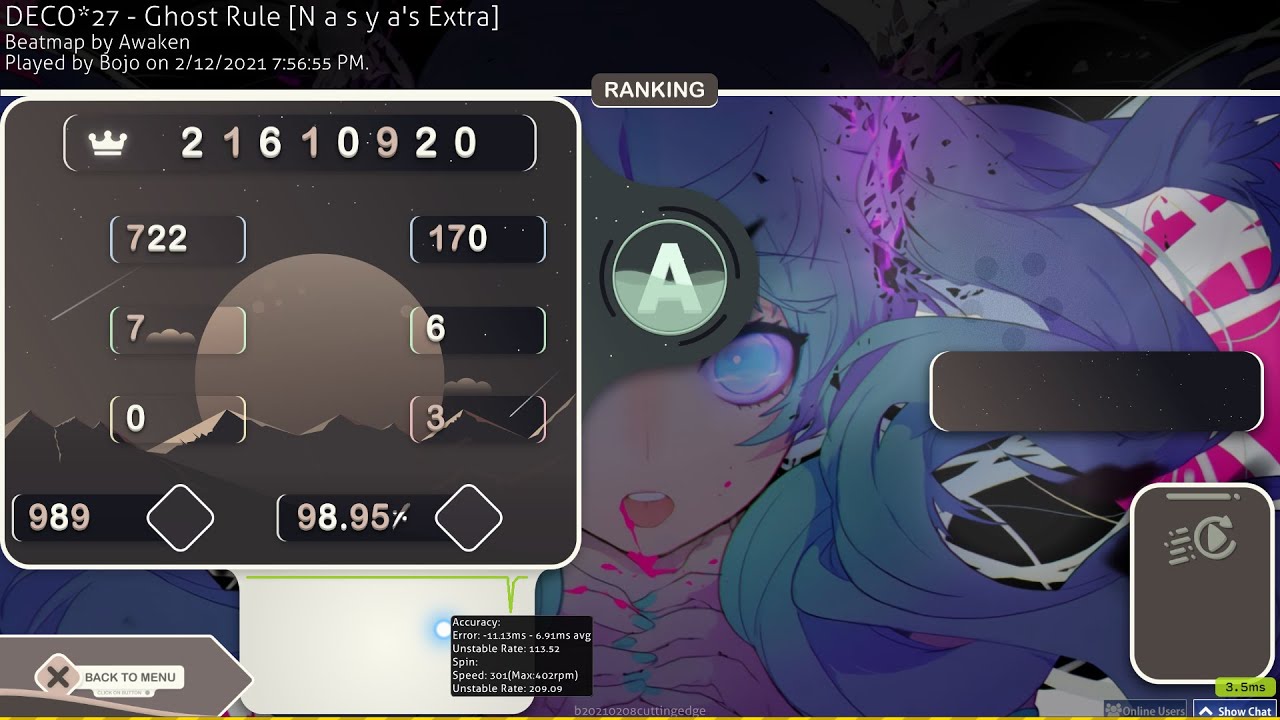Click the 'Beatmap by Awaken' line
This screenshot has width=1280, height=720.
(x=97, y=43)
